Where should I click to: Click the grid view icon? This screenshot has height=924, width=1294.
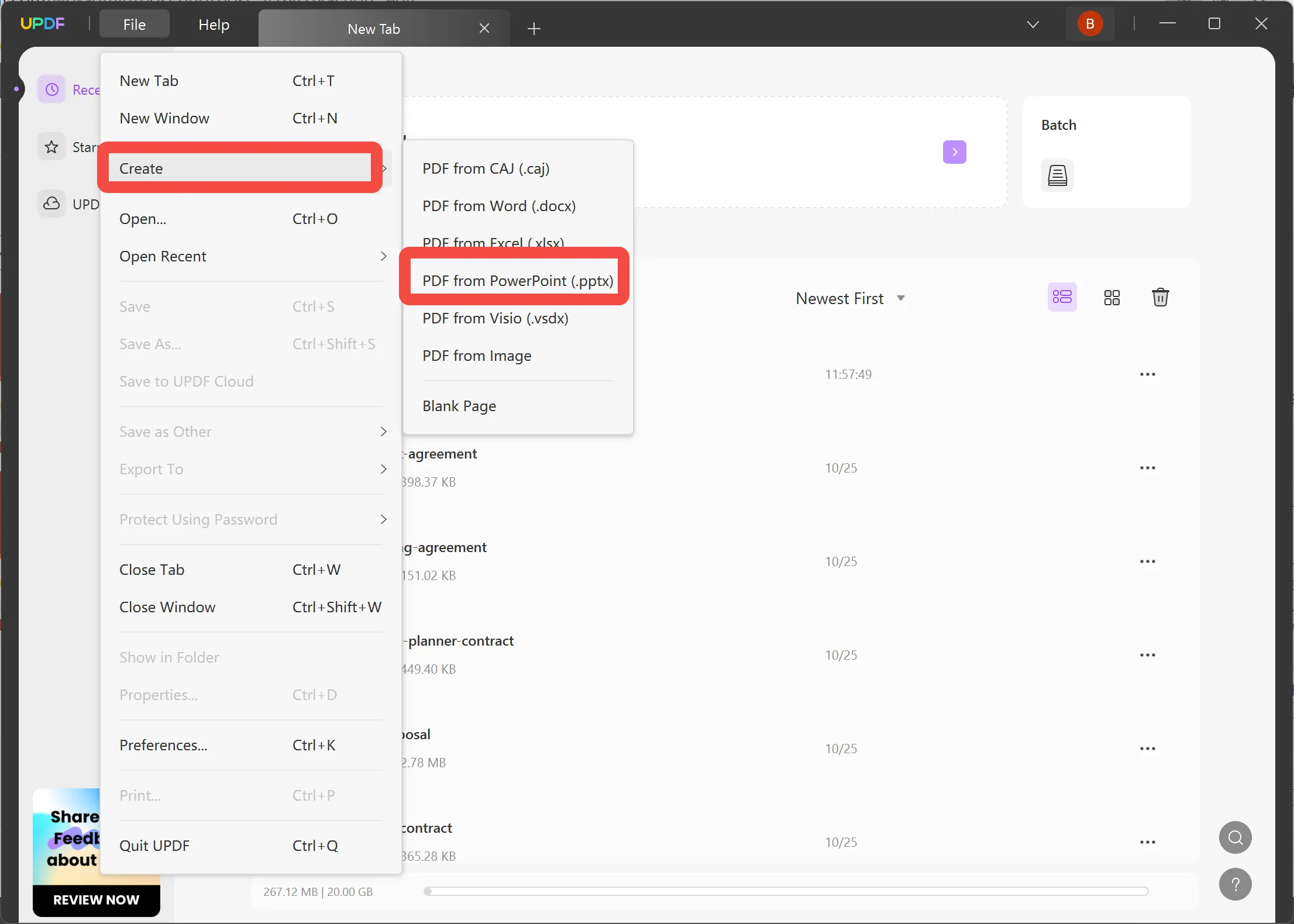tap(1112, 298)
